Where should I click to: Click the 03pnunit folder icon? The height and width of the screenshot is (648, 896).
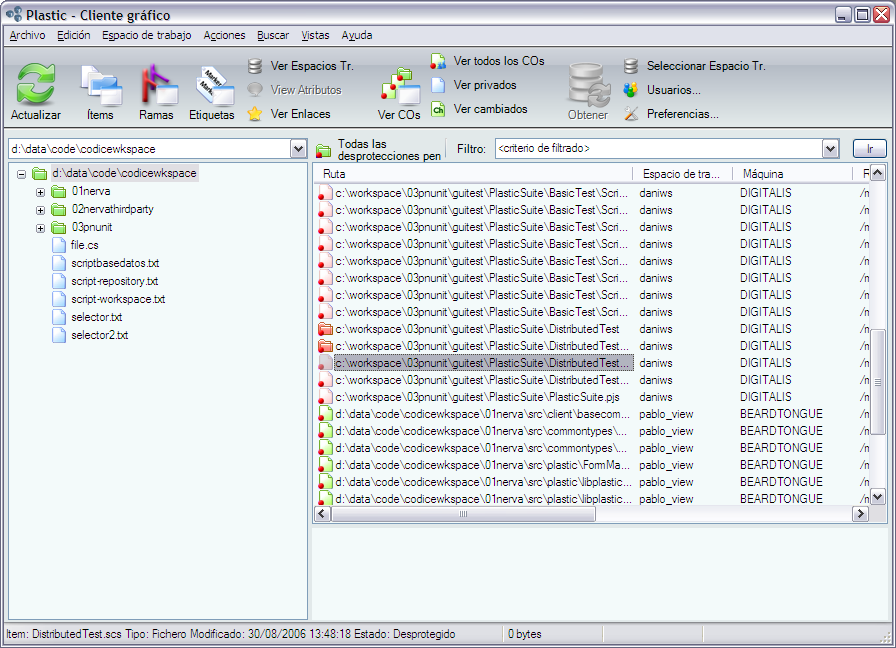(59, 227)
